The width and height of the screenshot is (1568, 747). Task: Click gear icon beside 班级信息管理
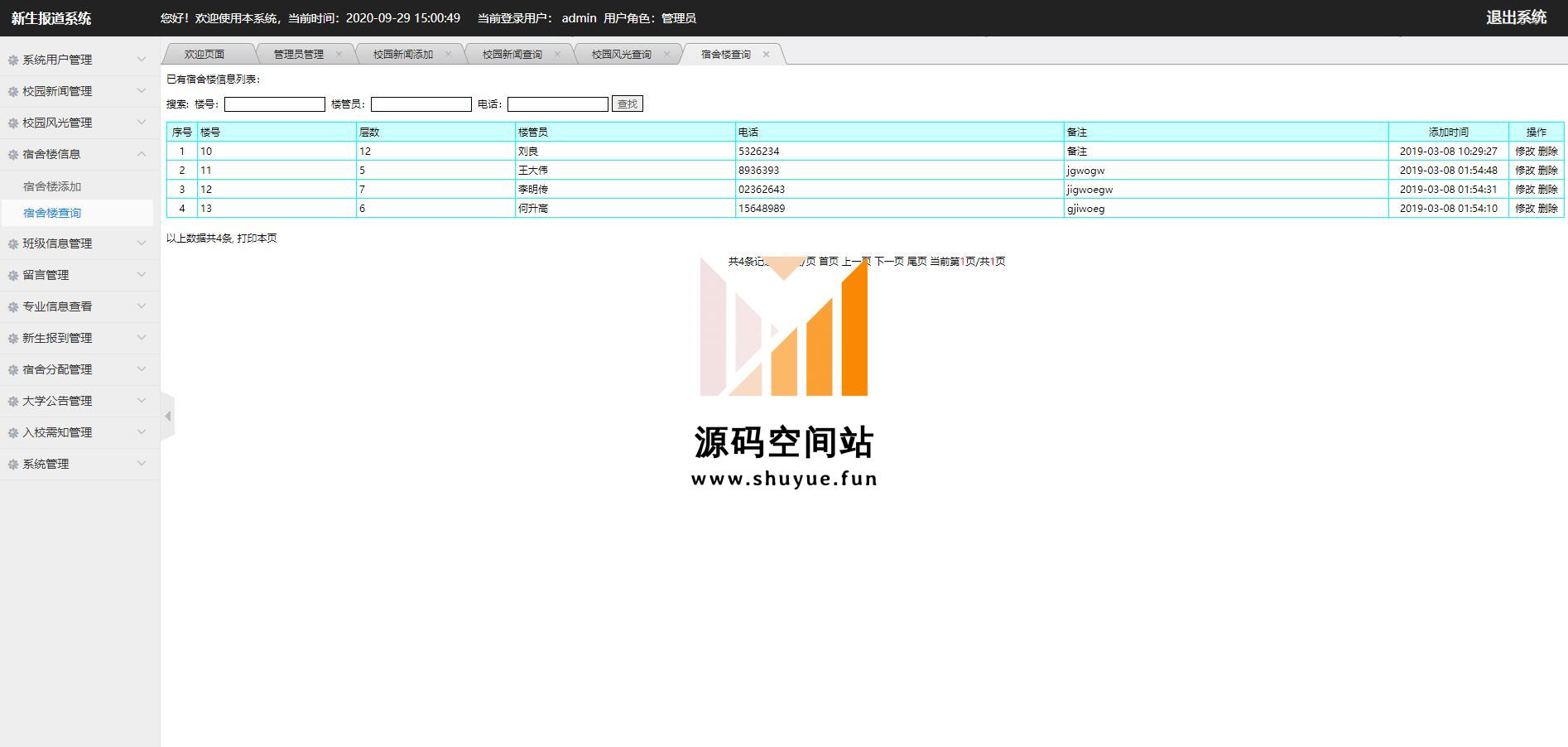click(x=13, y=243)
